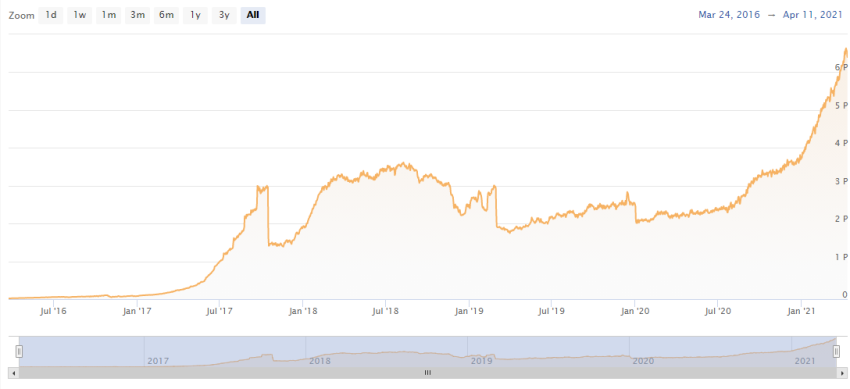Click the navigator's right range handle
Image resolution: width=850 pixels, height=389 pixels.
[836, 351]
